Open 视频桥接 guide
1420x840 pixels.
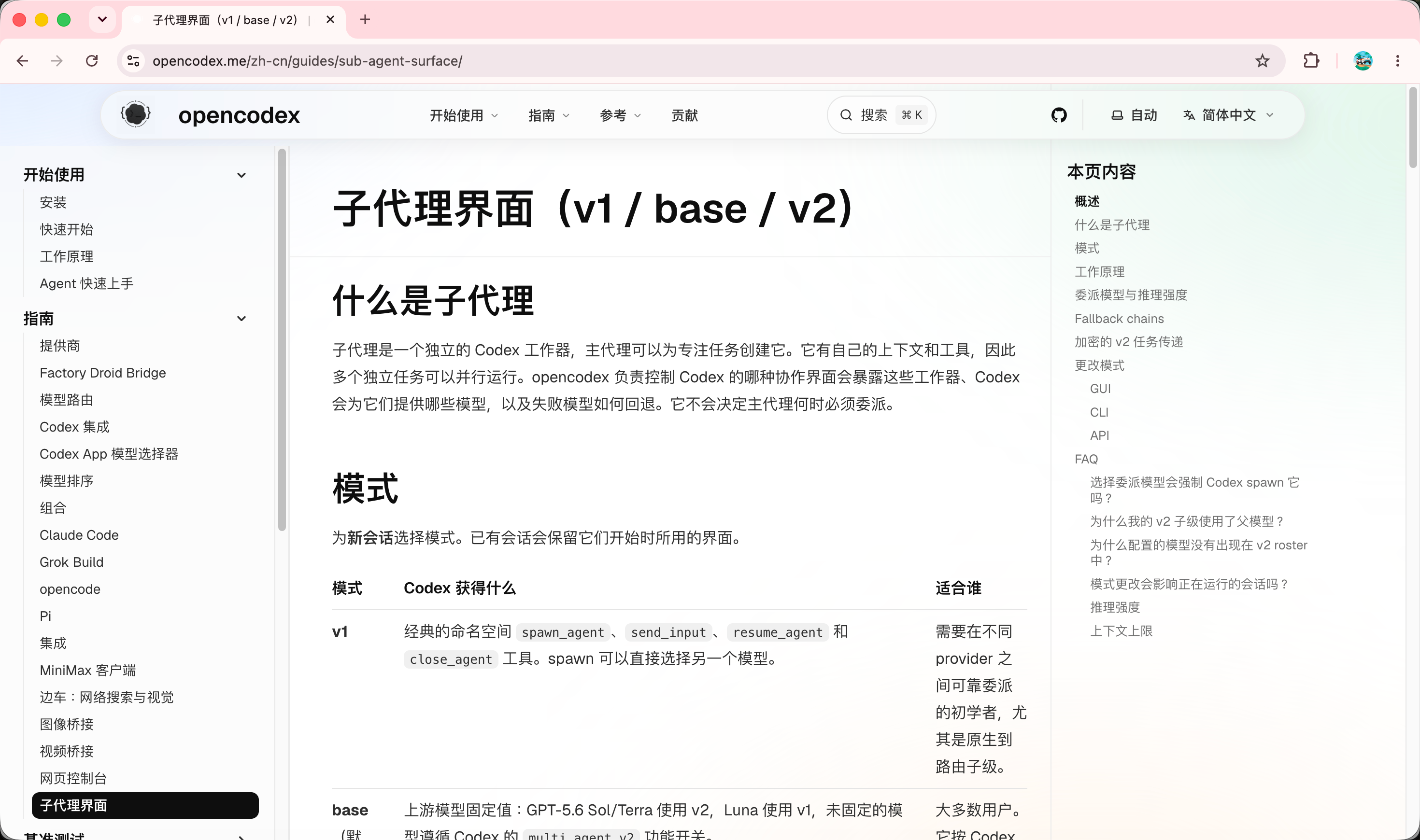[67, 751]
